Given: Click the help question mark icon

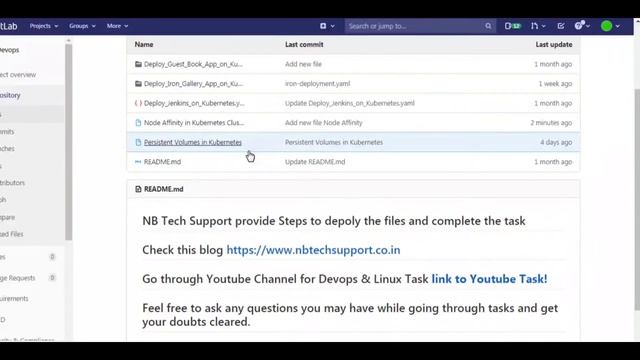Looking at the screenshot, I should pyautogui.click(x=579, y=25).
